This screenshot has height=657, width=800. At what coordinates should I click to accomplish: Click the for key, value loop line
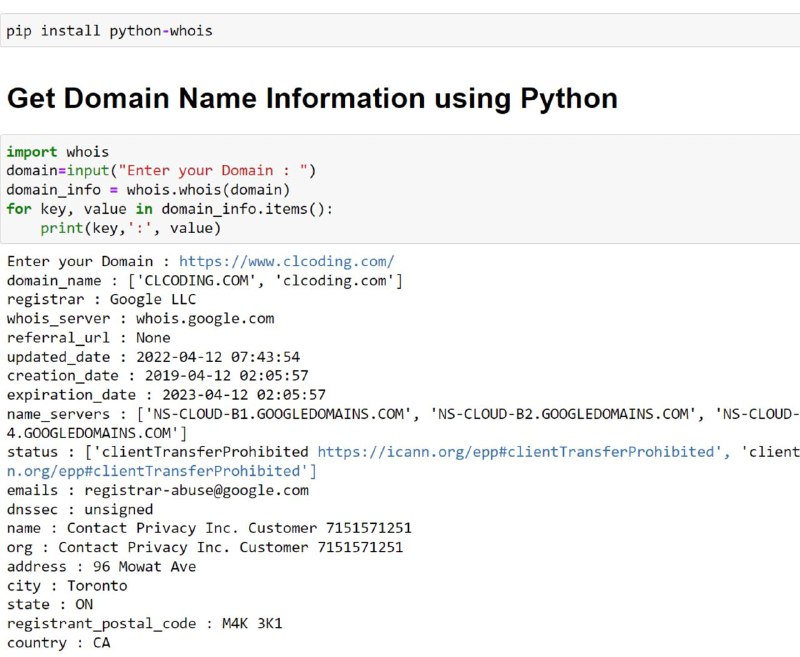click(169, 209)
